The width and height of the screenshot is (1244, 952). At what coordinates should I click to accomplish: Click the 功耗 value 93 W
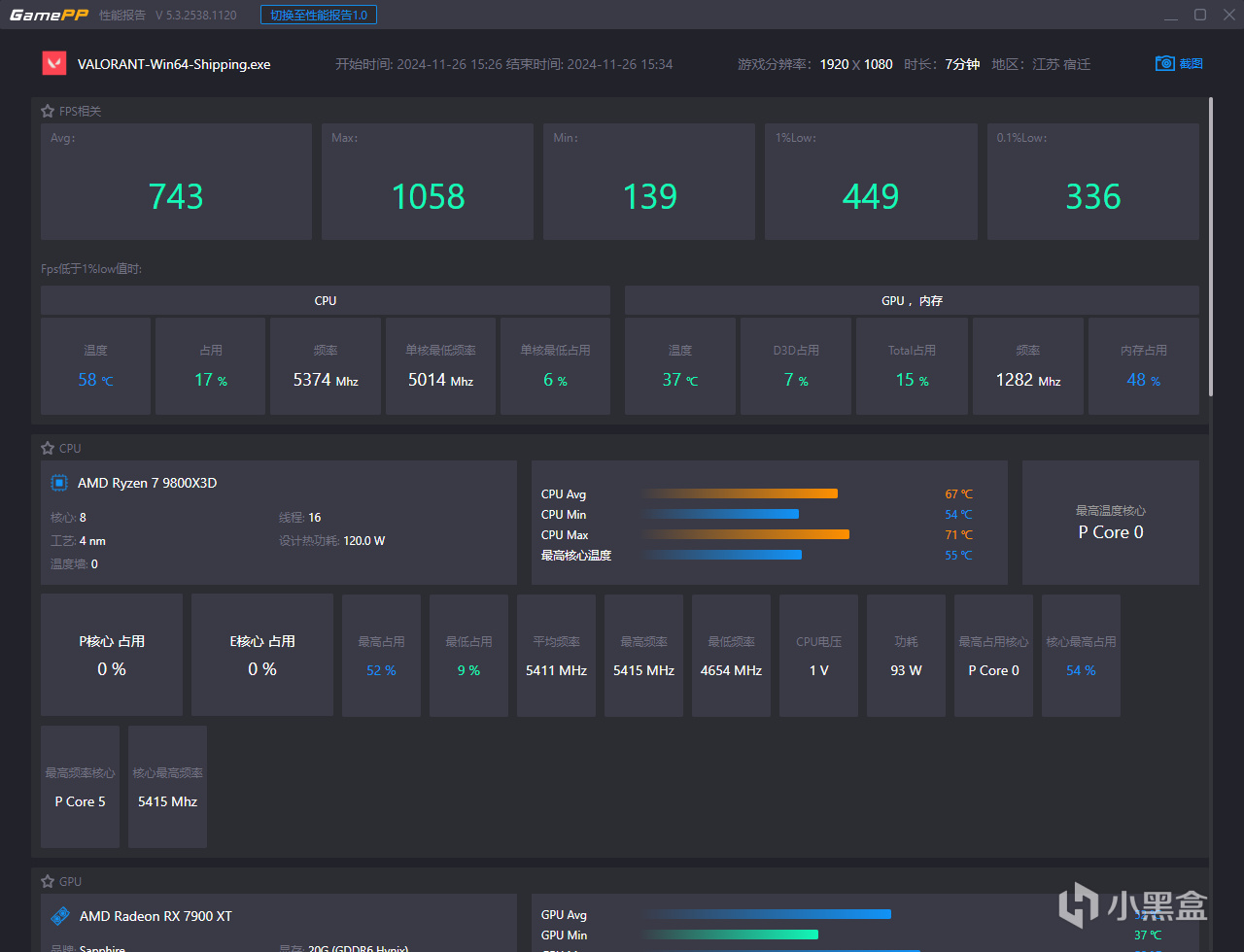pyautogui.click(x=906, y=670)
